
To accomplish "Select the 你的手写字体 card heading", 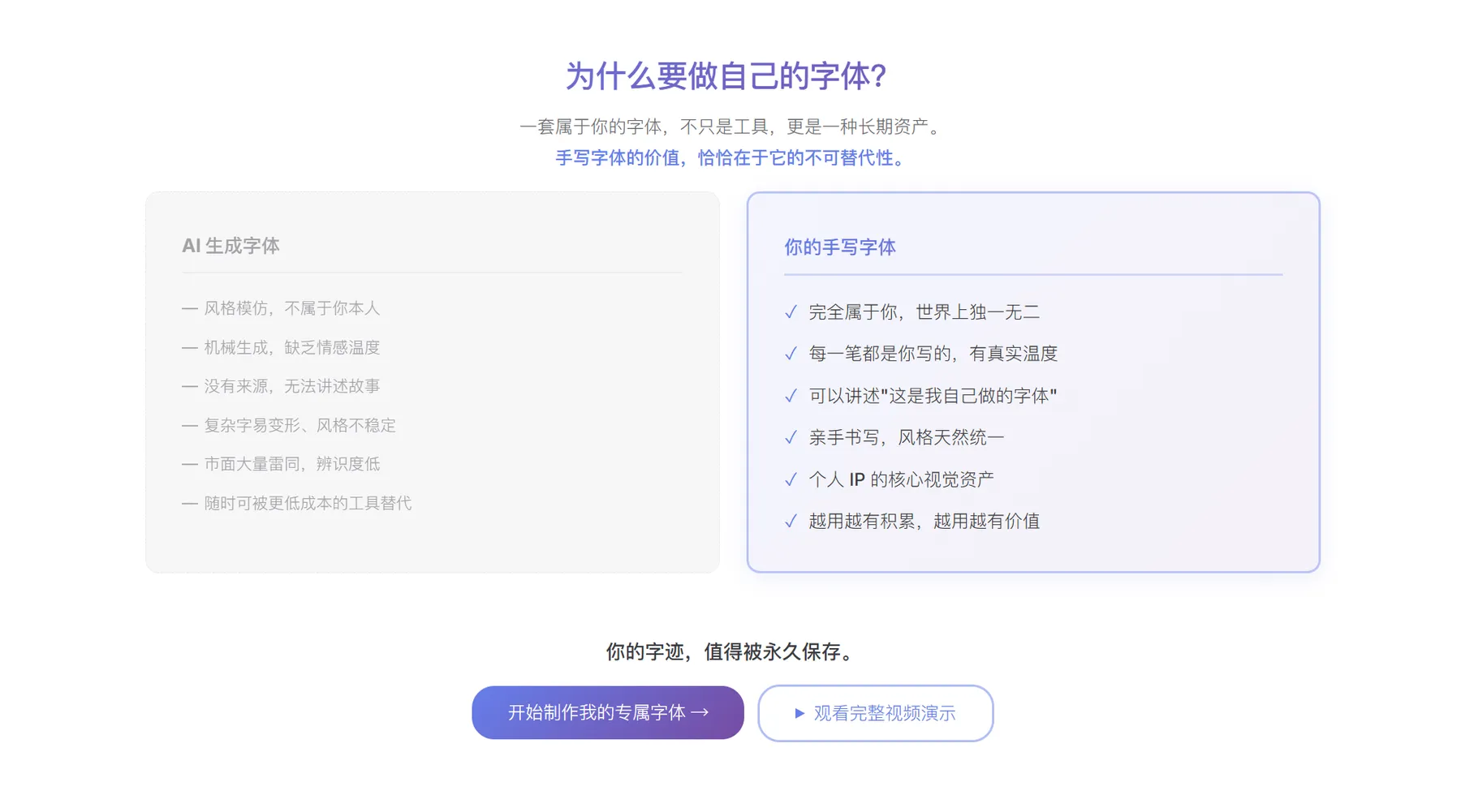I will click(840, 247).
